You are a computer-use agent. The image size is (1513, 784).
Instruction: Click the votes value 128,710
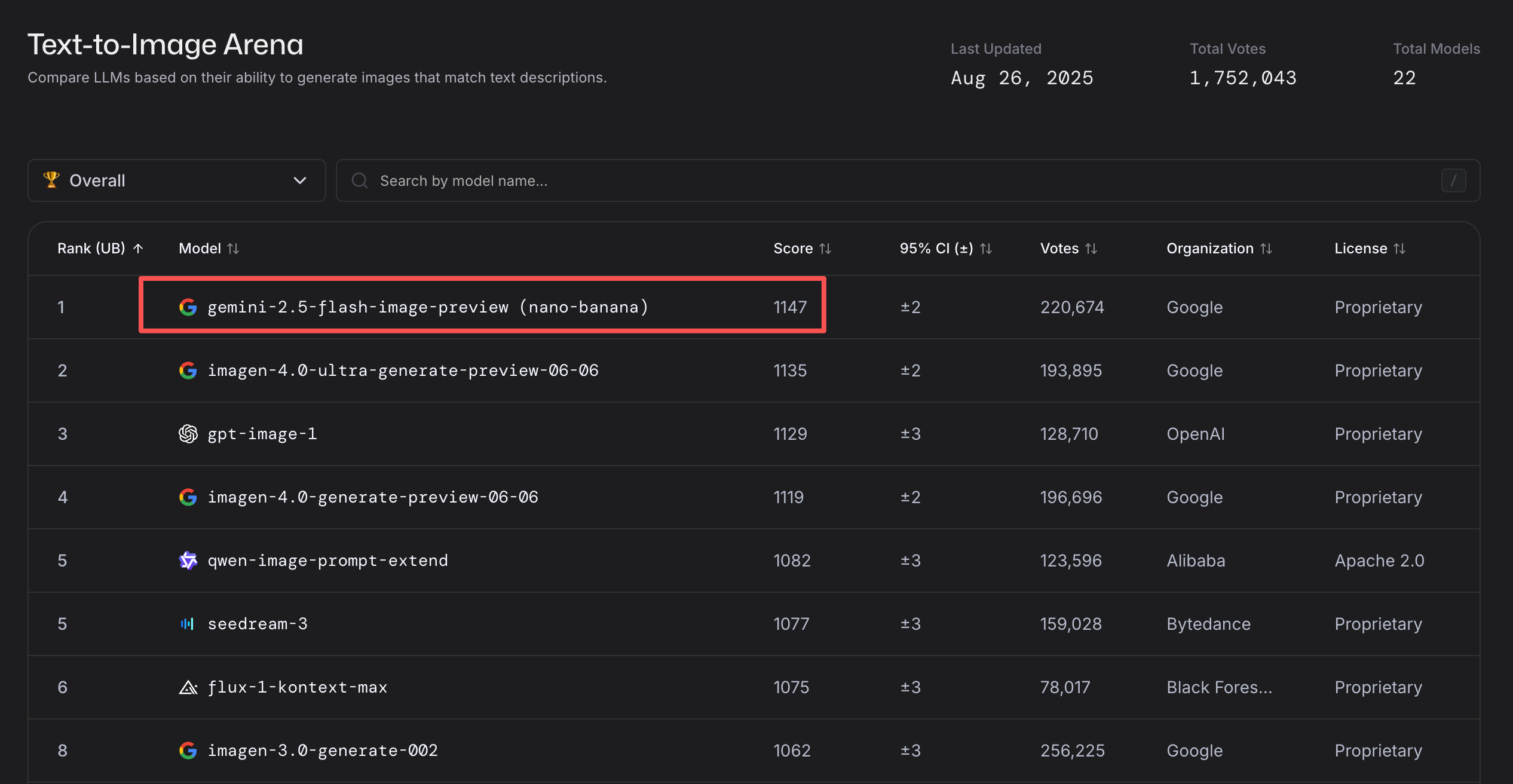[x=1069, y=434]
